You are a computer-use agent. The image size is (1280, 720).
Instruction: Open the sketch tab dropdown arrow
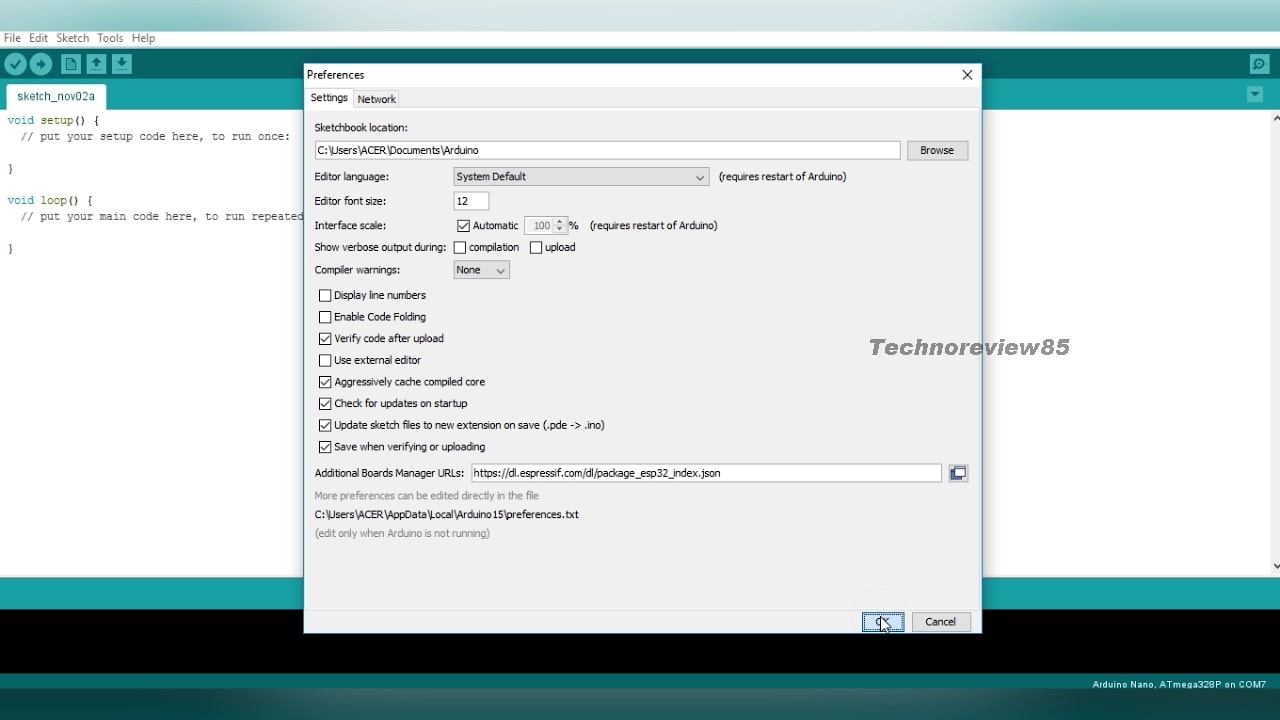[1255, 95]
